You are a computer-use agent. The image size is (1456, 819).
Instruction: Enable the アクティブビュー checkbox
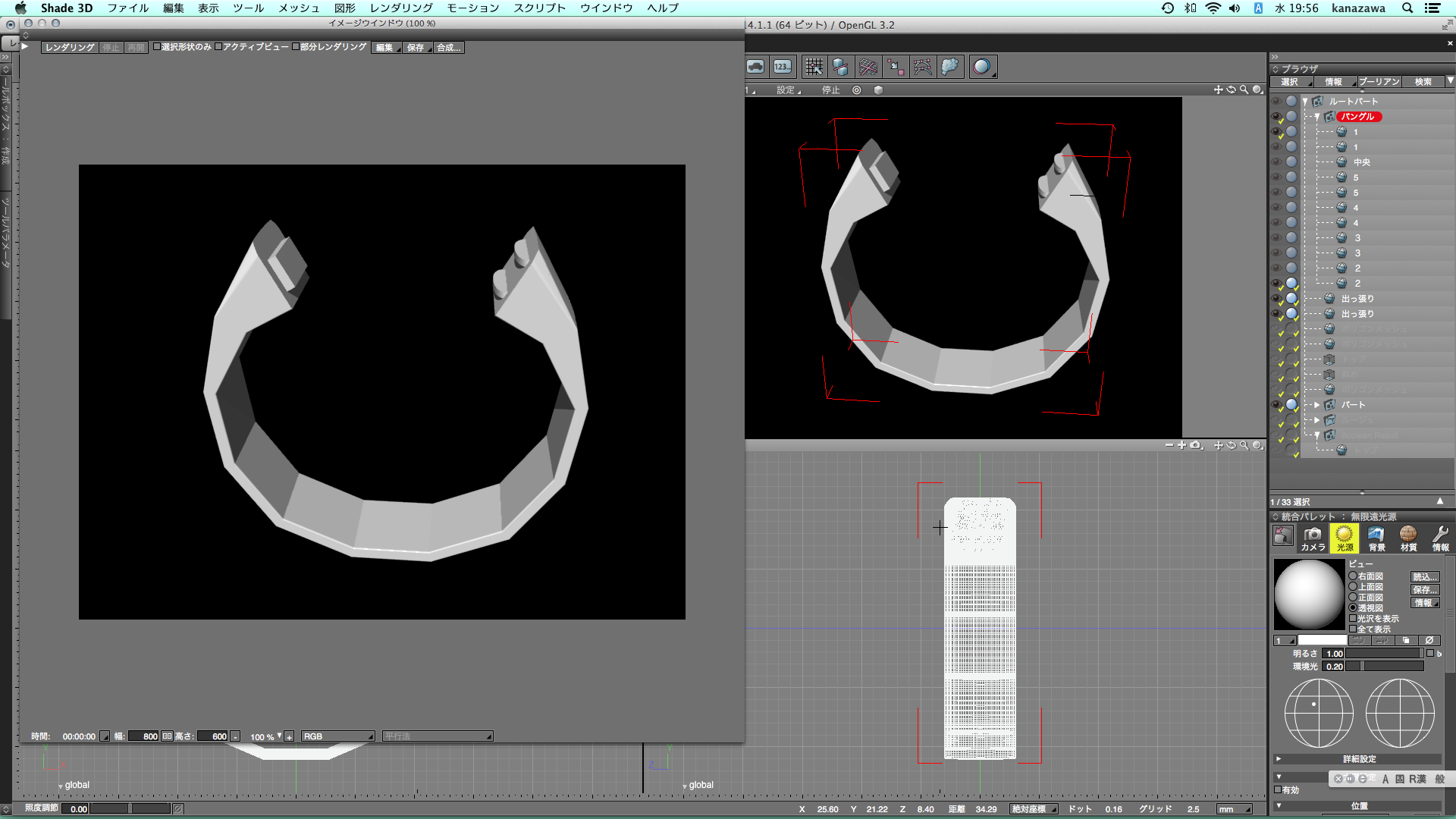pos(218,47)
